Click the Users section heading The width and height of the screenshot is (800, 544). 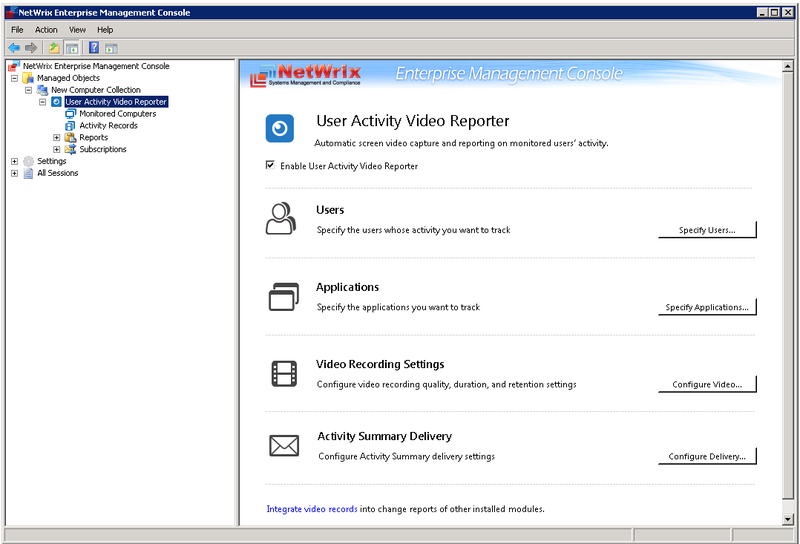(330, 210)
